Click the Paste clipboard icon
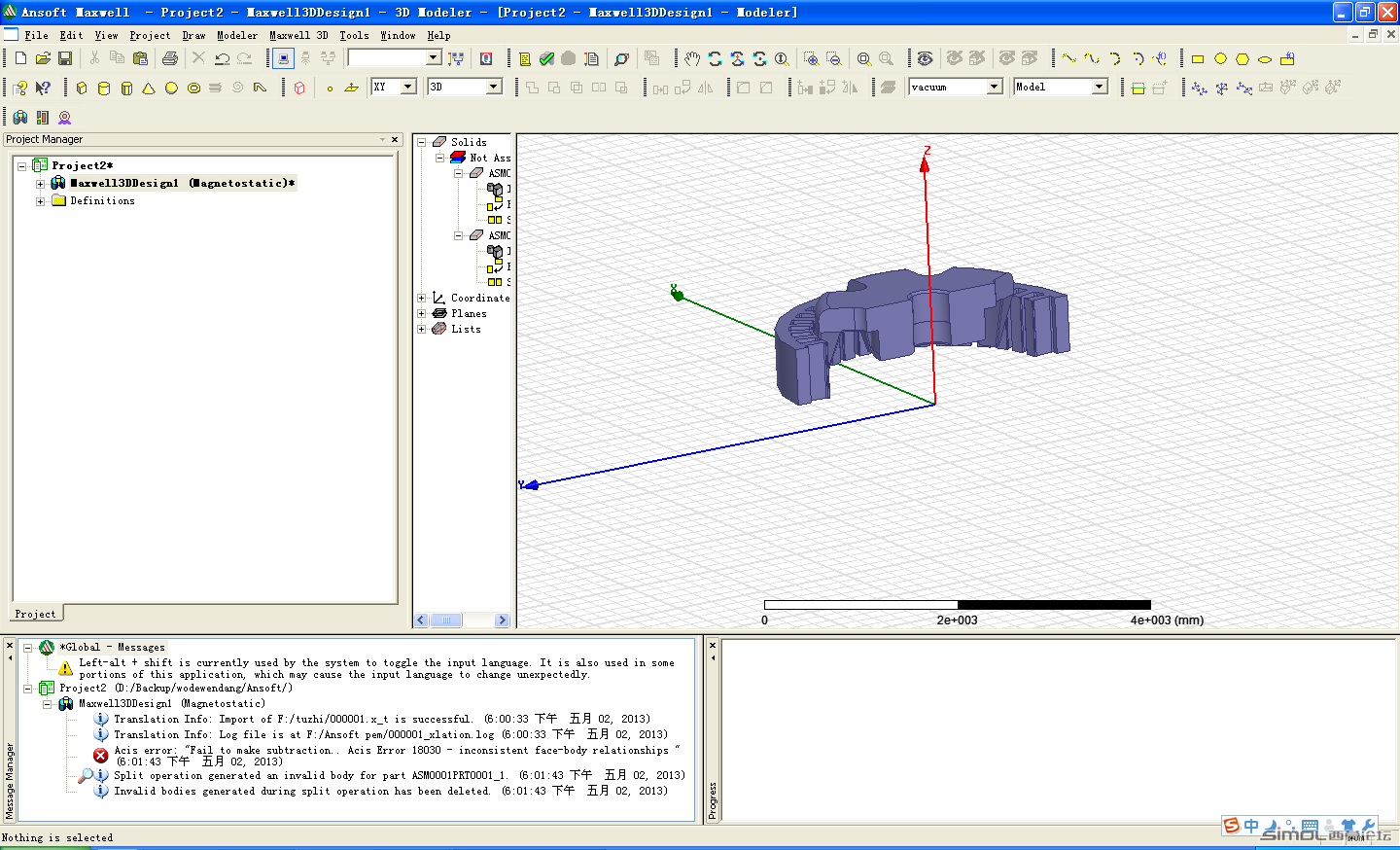Screen dimensions: 1400x850 coord(140,59)
